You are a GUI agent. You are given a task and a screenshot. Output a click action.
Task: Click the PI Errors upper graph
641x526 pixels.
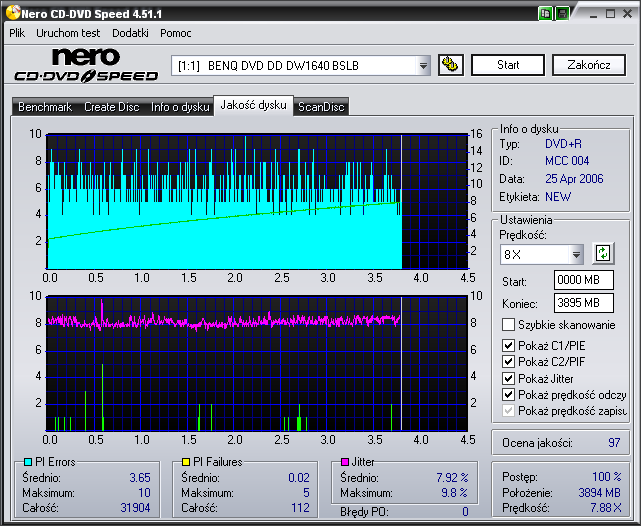tap(257, 201)
